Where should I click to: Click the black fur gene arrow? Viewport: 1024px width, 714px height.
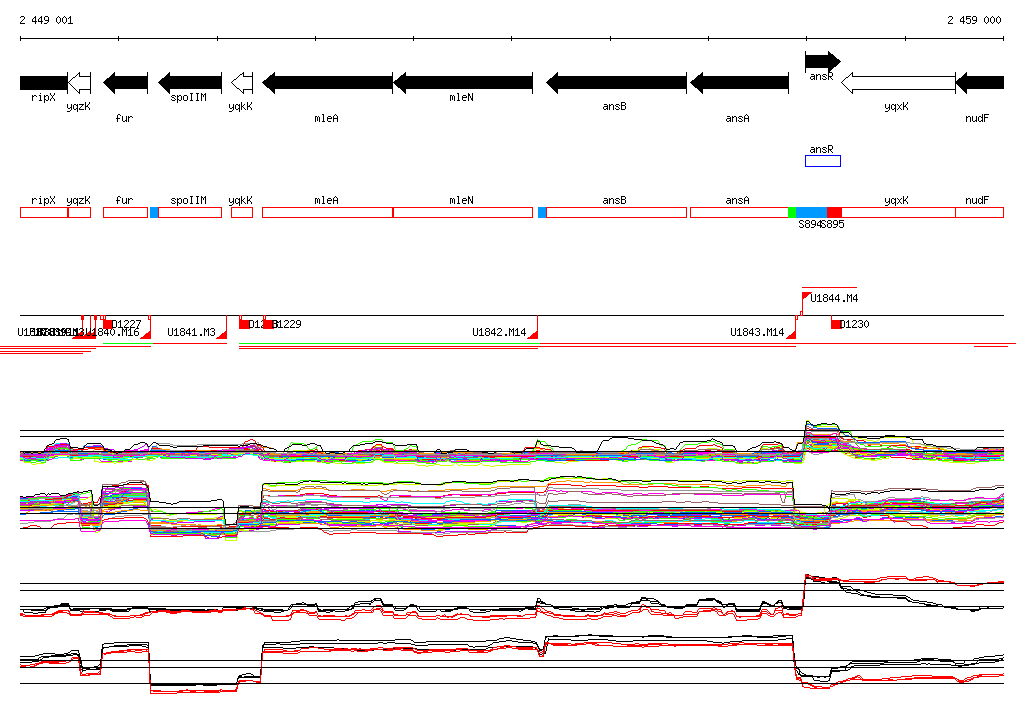pos(125,83)
